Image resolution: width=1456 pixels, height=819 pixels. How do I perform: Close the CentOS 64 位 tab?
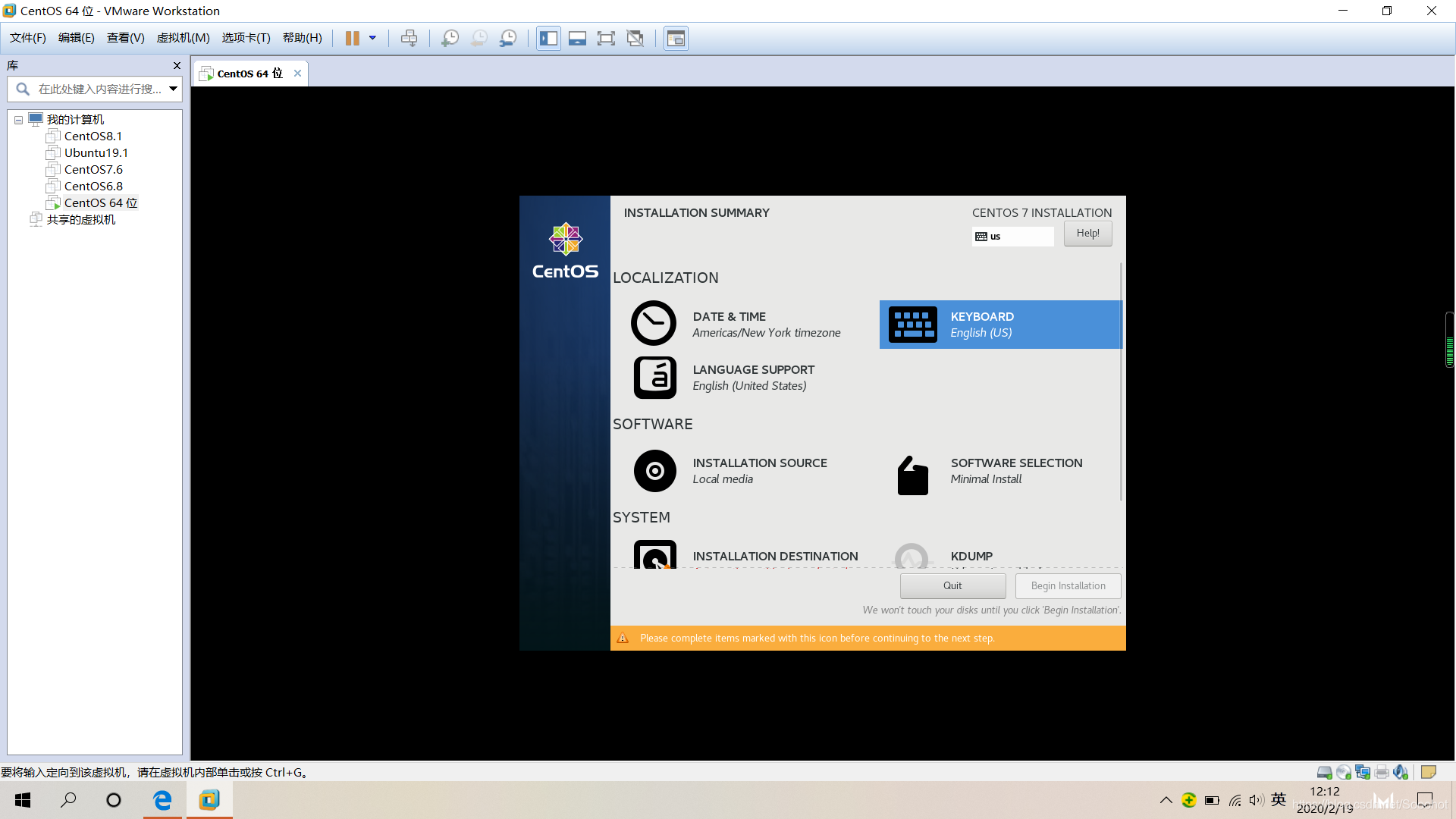coord(297,74)
